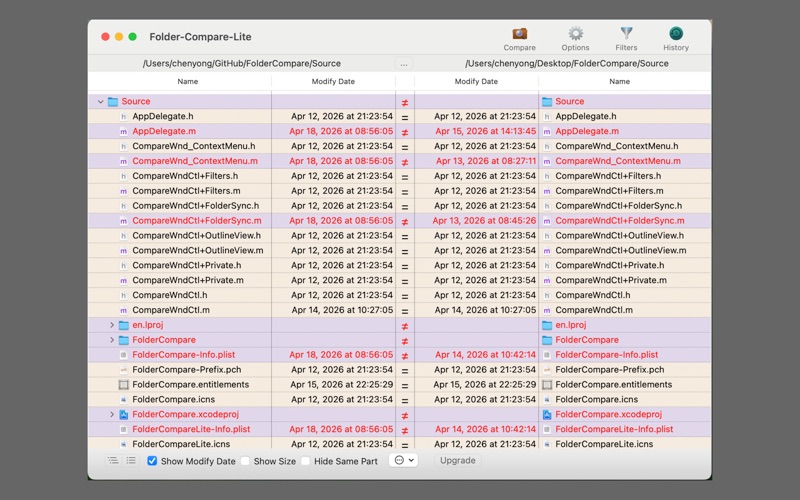The image size is (800, 500).
Task: Select left CompareWnd_ContextMenu.m file
Action: 195,161
